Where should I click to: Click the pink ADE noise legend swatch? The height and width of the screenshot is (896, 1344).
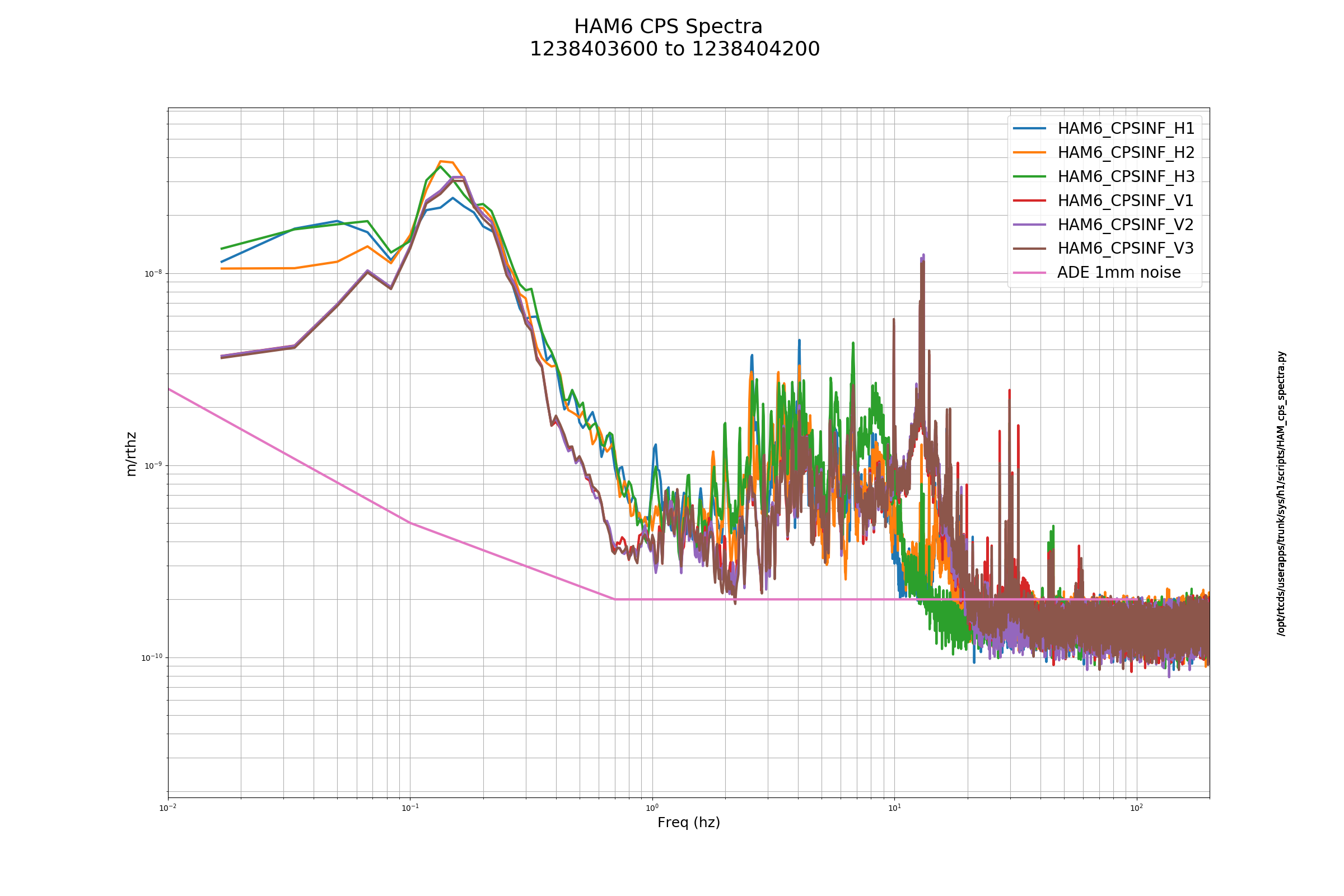pyautogui.click(x=1030, y=273)
